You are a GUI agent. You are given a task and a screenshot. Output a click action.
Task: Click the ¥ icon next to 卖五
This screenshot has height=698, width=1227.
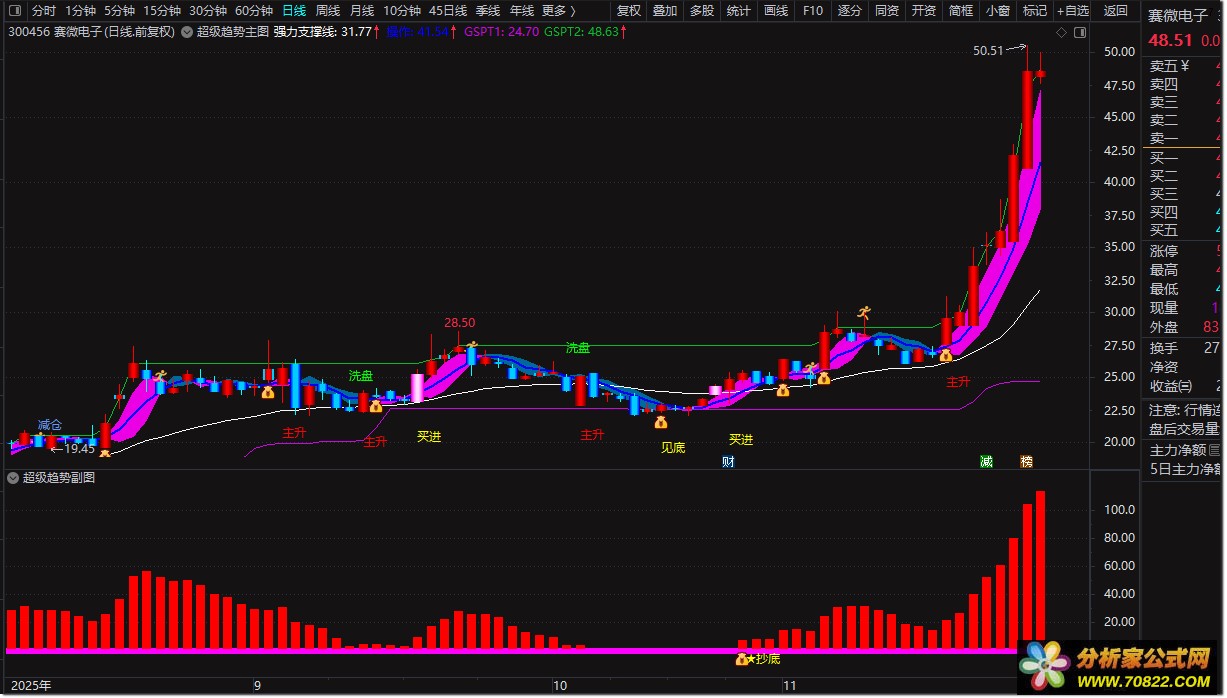(1185, 66)
